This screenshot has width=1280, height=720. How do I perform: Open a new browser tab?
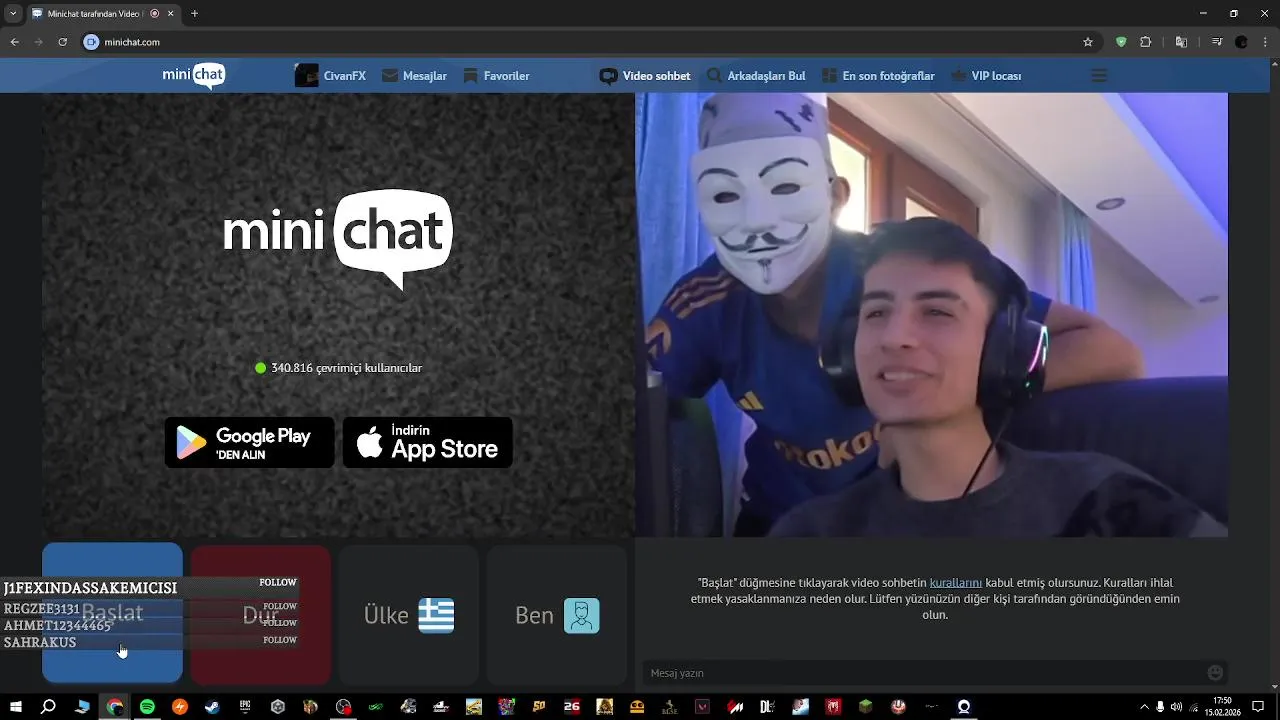pyautogui.click(x=194, y=14)
